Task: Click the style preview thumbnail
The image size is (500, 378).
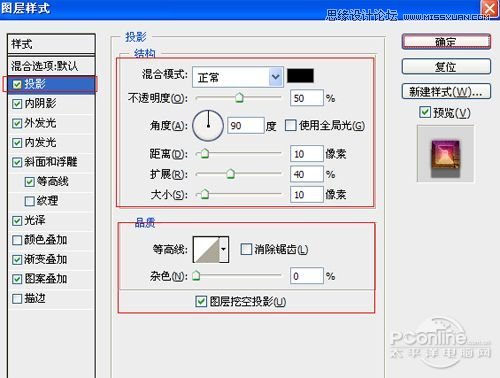Action: pos(445,154)
